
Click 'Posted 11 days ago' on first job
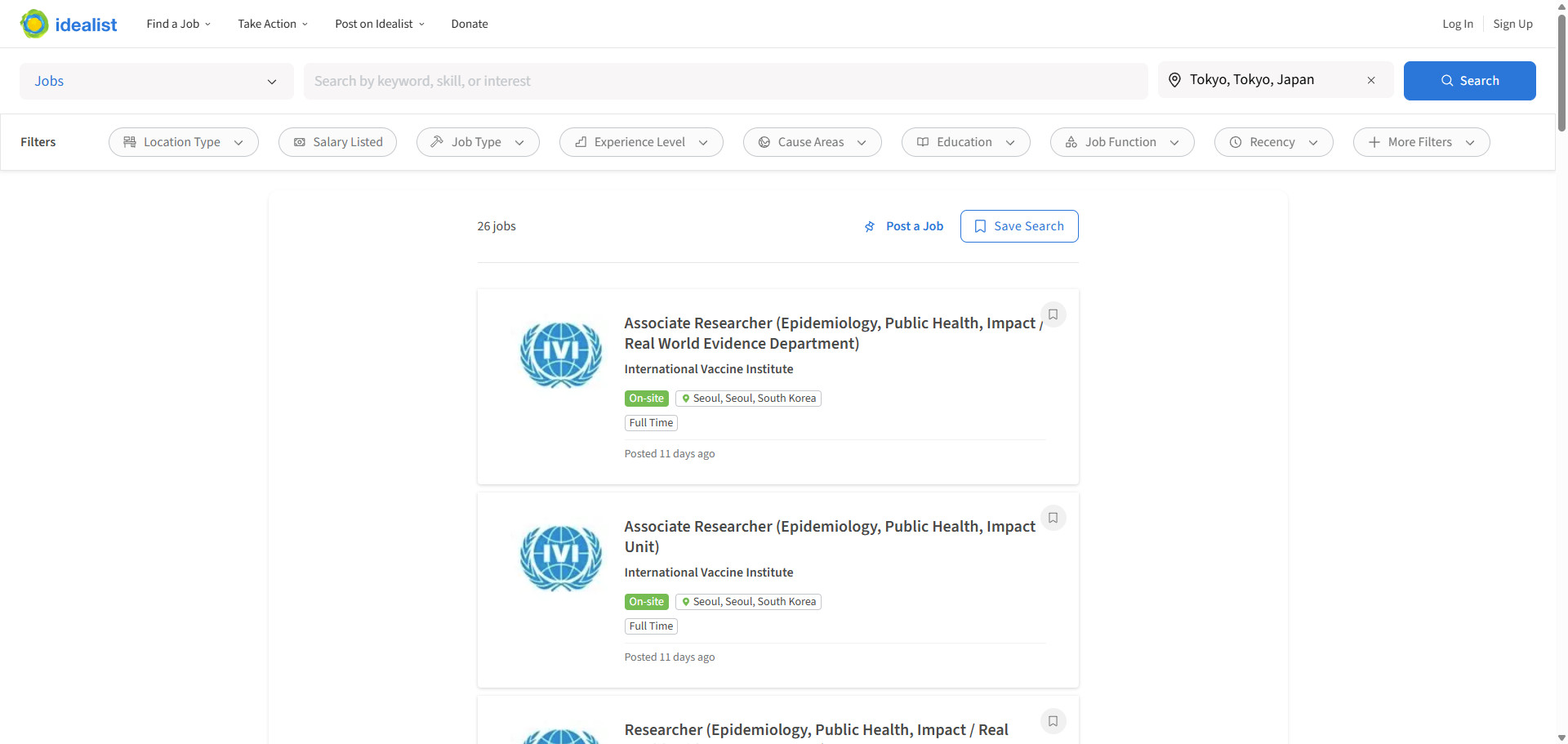(x=670, y=454)
